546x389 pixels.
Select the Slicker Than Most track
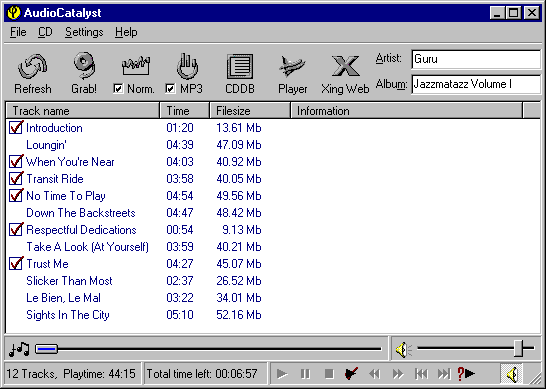(69, 281)
